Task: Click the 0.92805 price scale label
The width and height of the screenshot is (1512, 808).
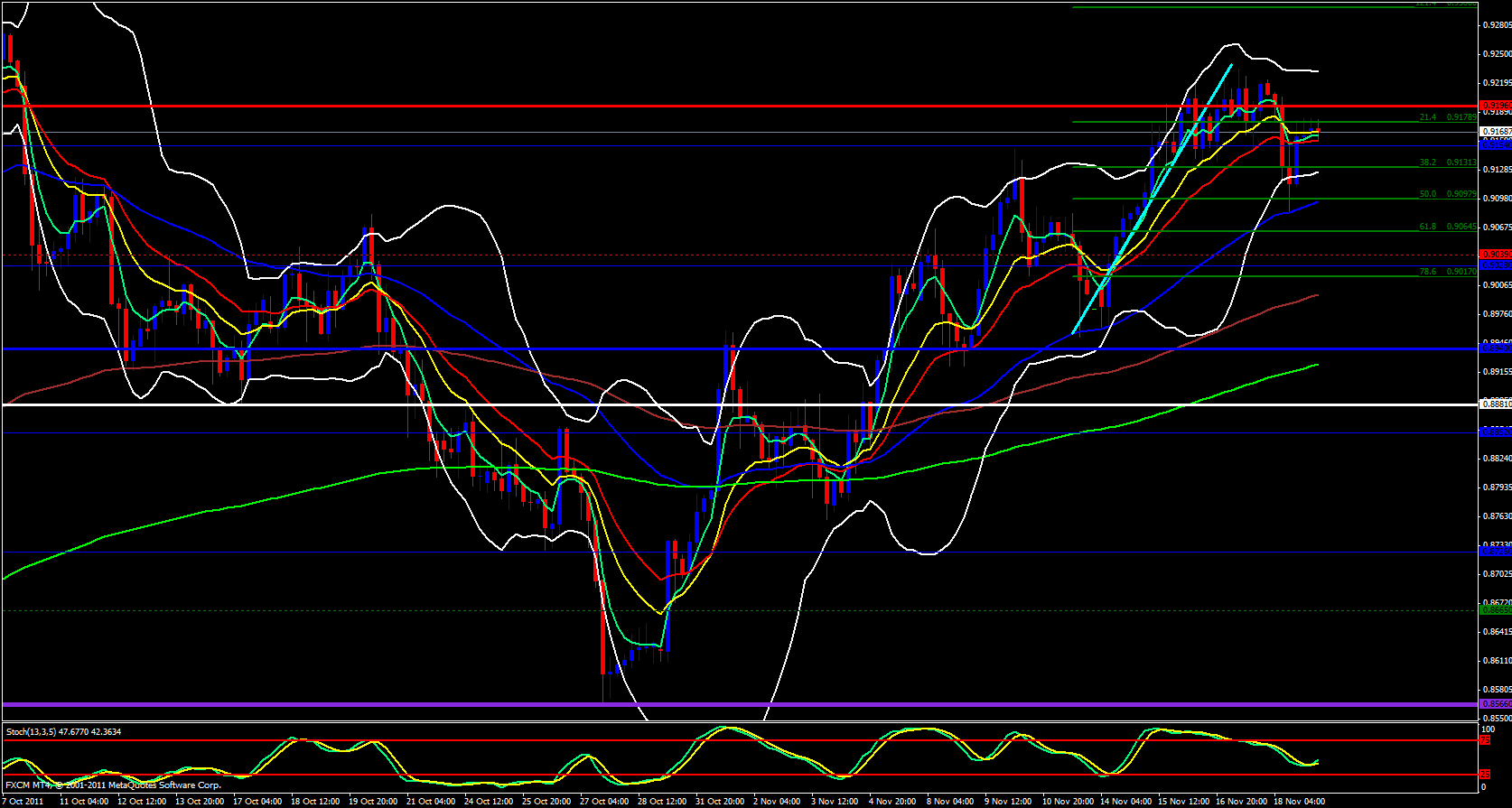Action: pyautogui.click(x=1497, y=25)
